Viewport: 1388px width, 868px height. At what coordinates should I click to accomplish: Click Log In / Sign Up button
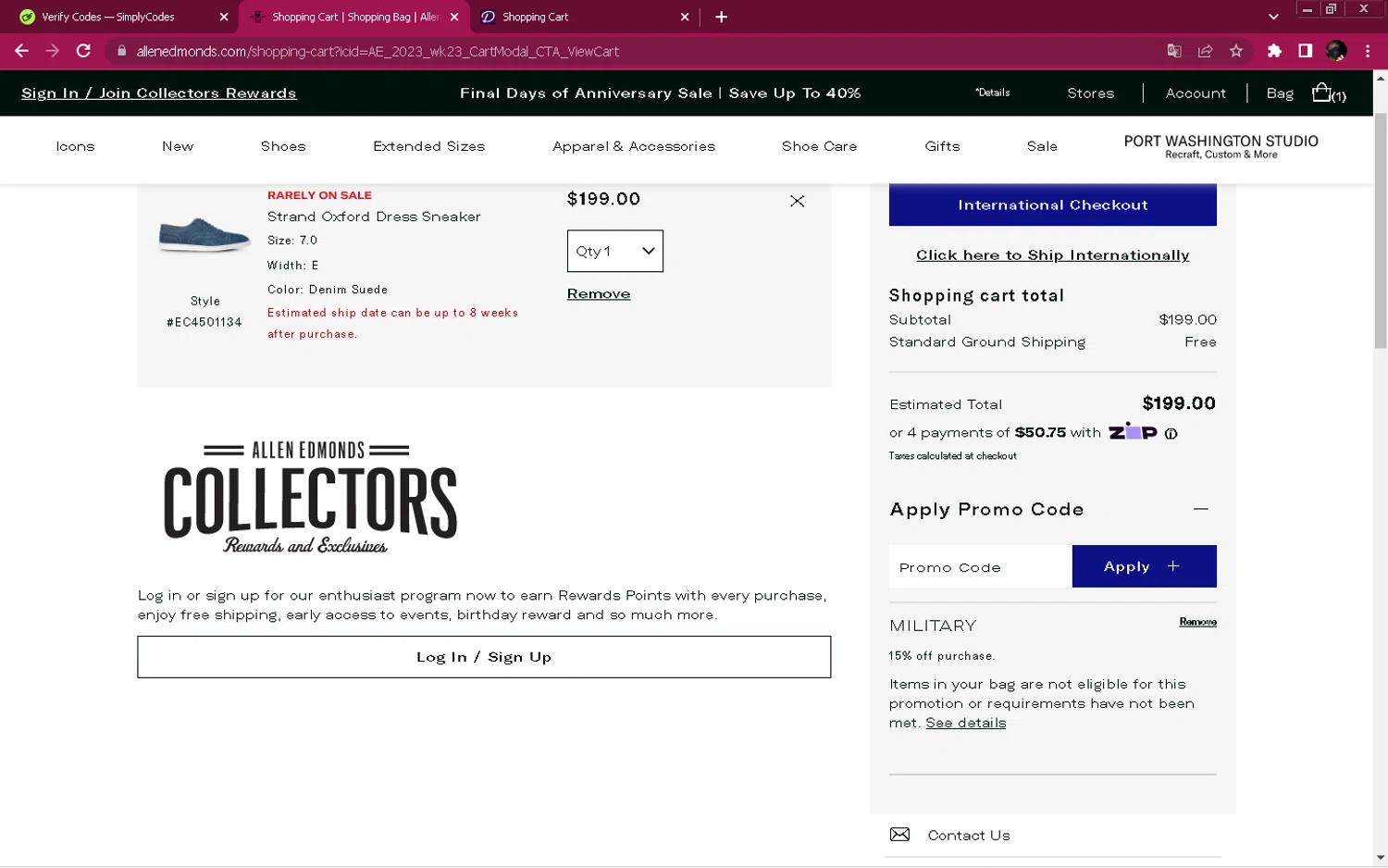click(484, 657)
